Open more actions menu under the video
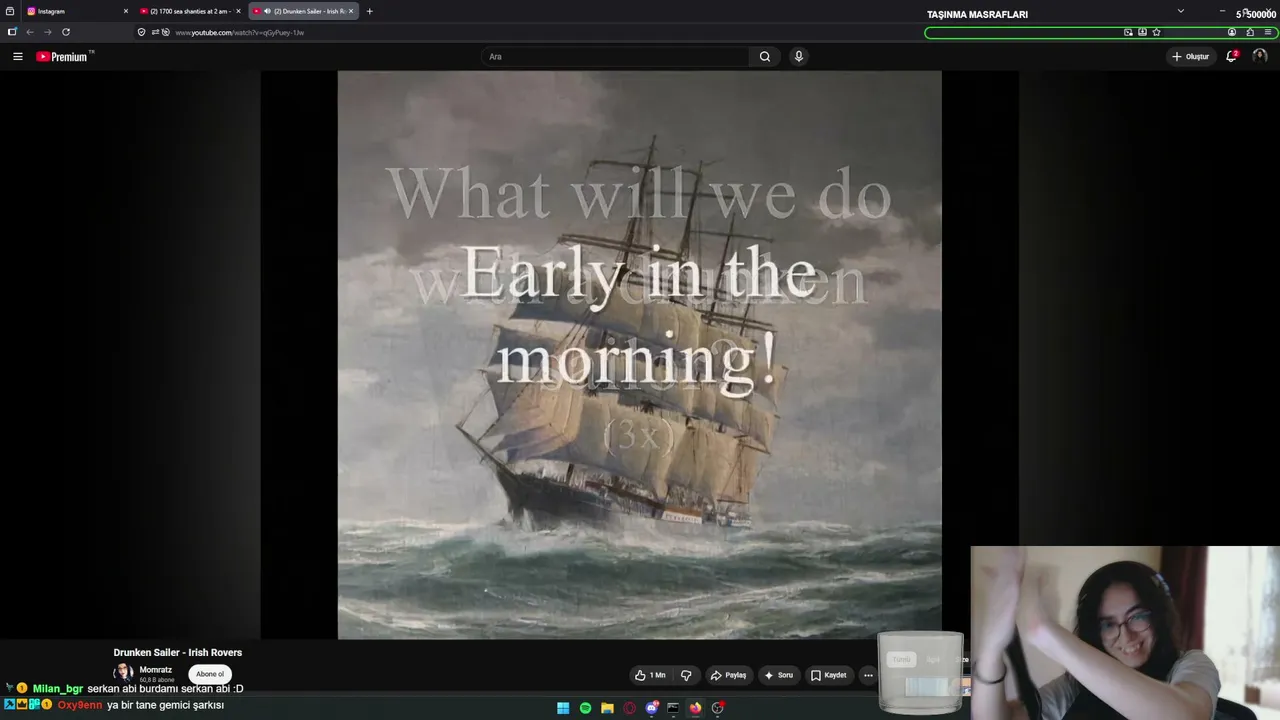This screenshot has width=1280, height=720. tap(868, 675)
